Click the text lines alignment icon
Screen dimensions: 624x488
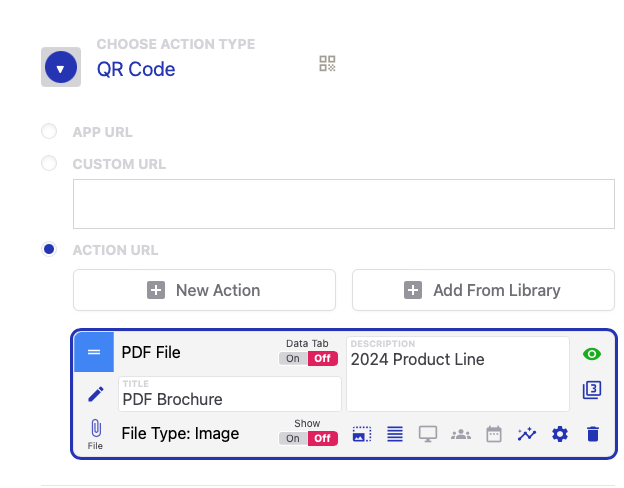pos(395,434)
